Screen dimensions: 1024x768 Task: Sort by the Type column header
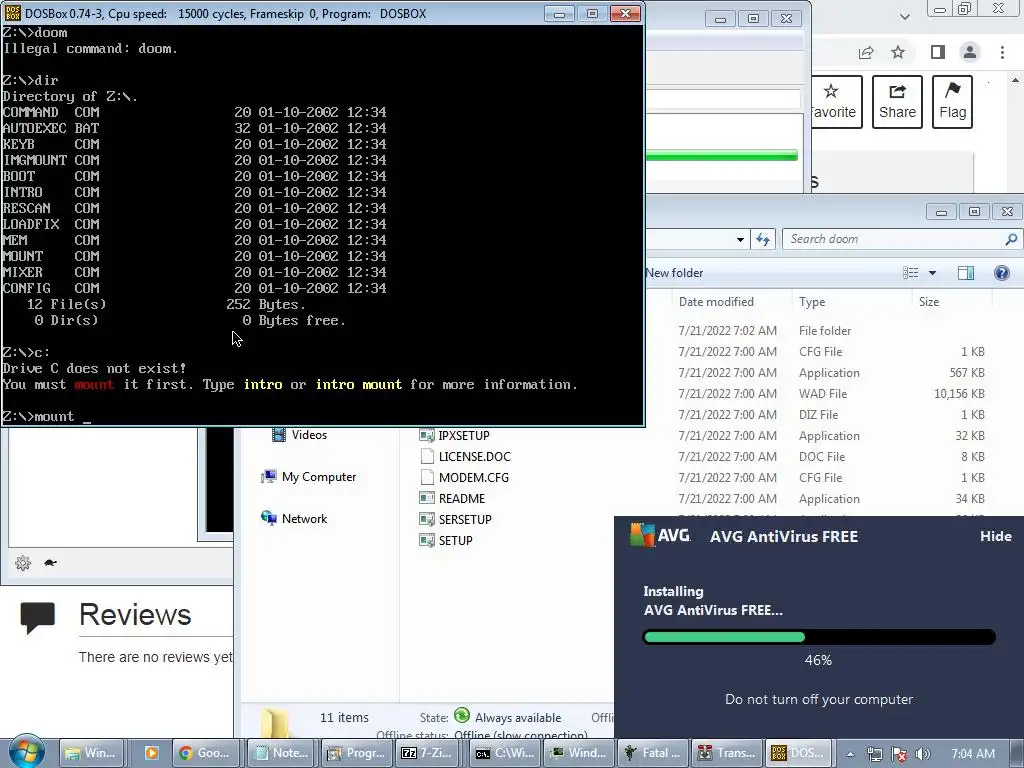[x=812, y=302]
